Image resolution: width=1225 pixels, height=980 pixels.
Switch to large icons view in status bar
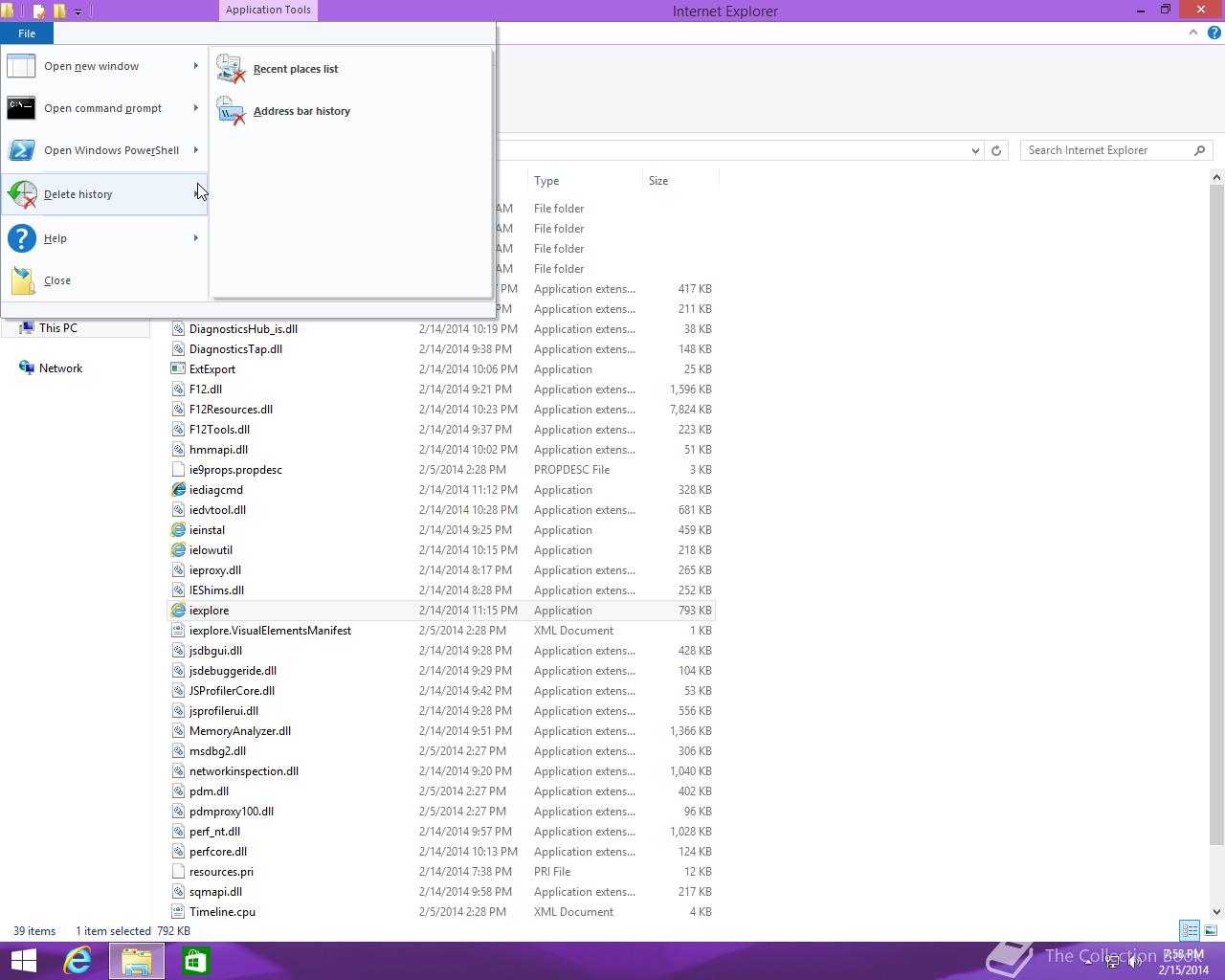click(x=1211, y=930)
